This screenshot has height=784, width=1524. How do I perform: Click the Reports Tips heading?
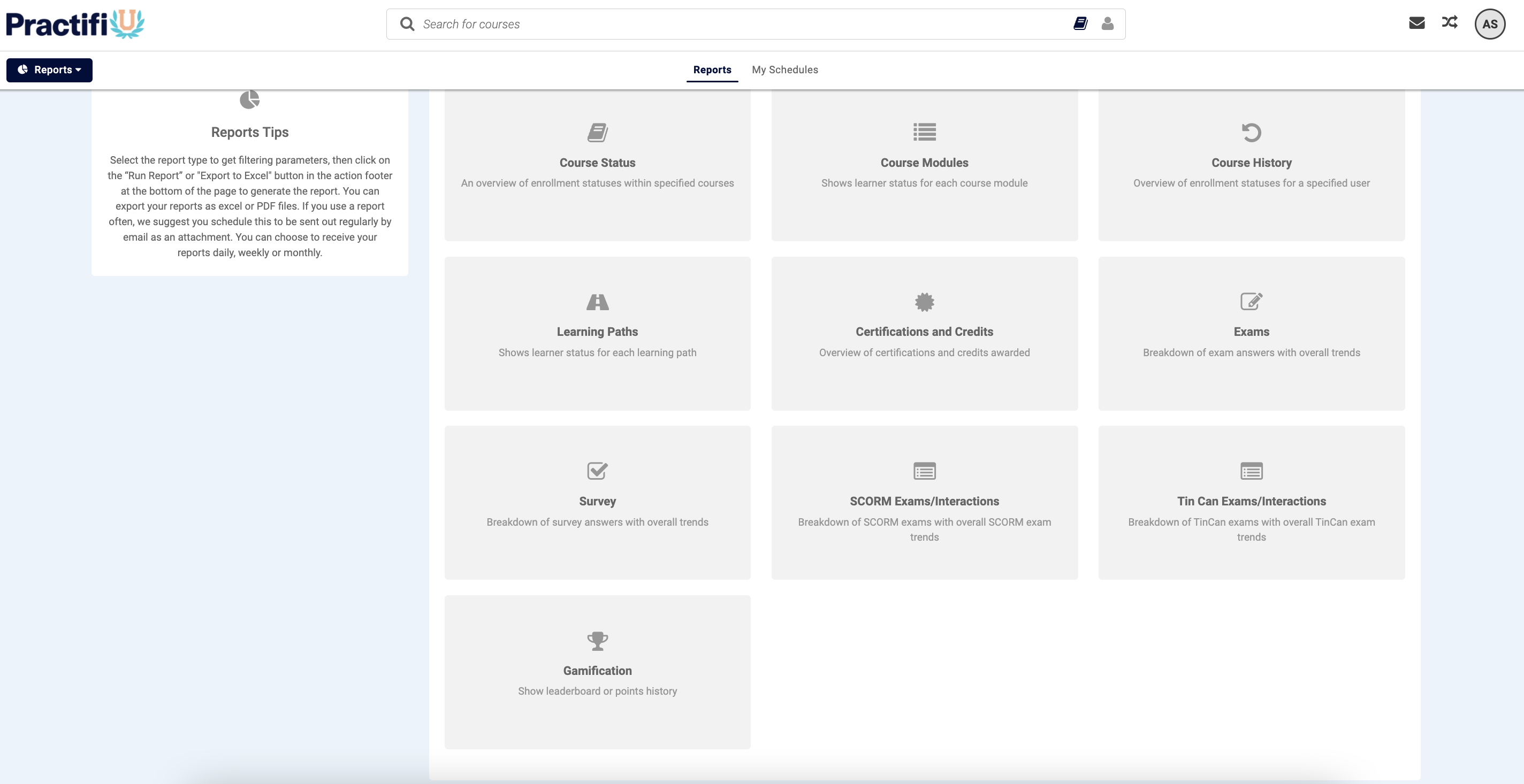[x=250, y=133]
